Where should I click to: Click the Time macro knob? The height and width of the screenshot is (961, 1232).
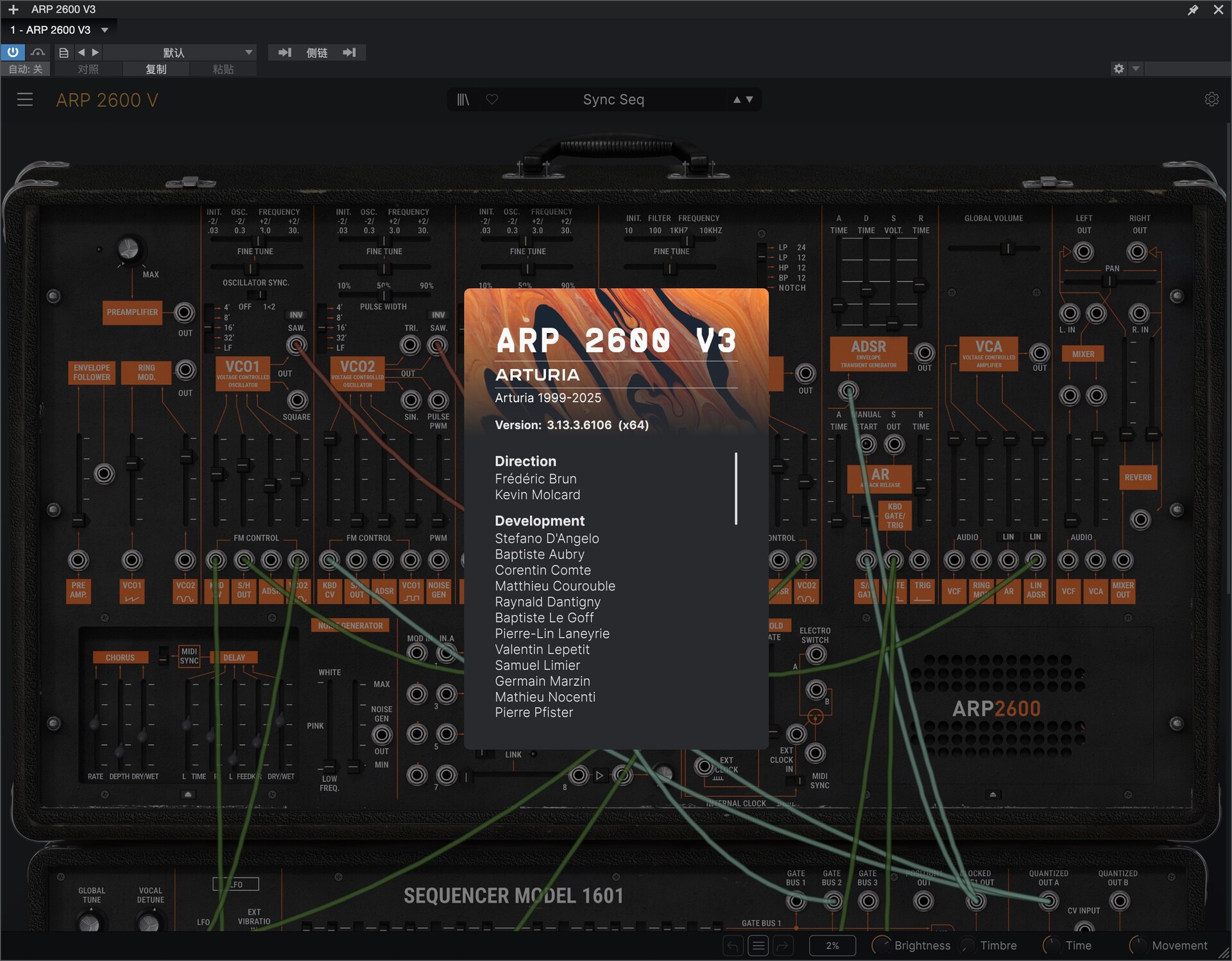coord(1052,946)
